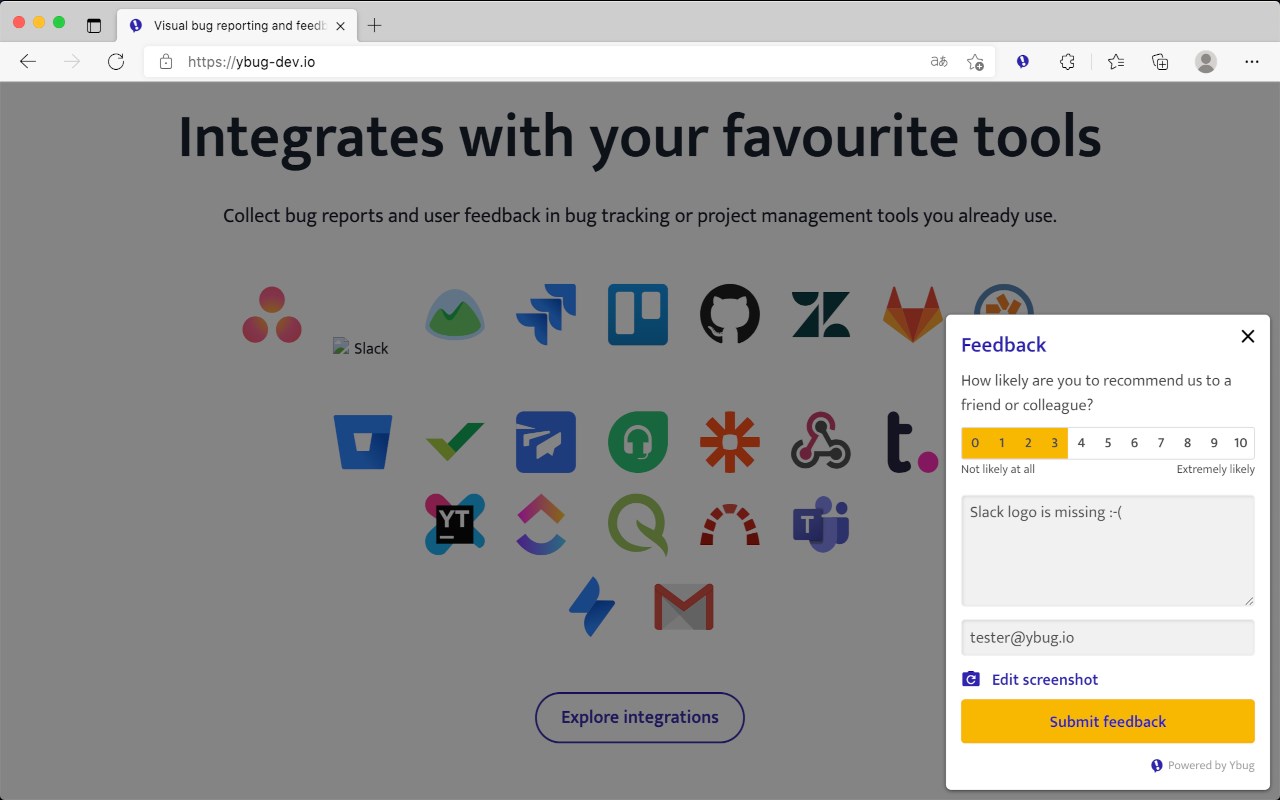
Task: Click the Bitbucket logo icon
Action: pos(363,442)
